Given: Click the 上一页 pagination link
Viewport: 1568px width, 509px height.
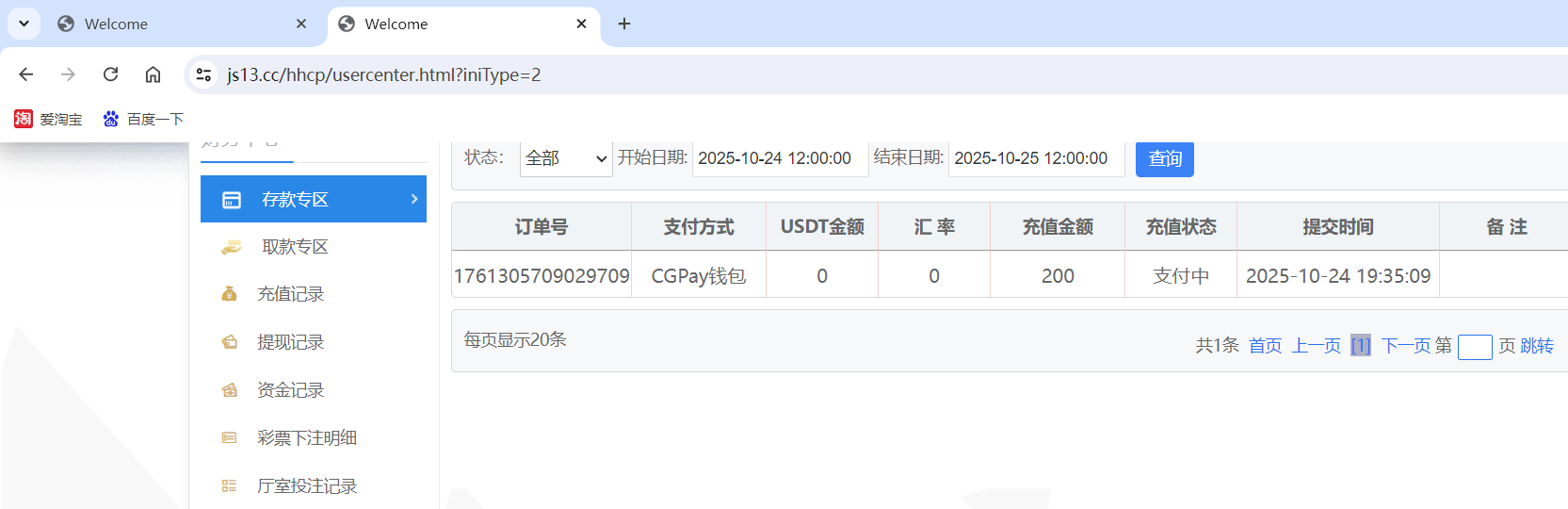Looking at the screenshot, I should click(x=1316, y=346).
